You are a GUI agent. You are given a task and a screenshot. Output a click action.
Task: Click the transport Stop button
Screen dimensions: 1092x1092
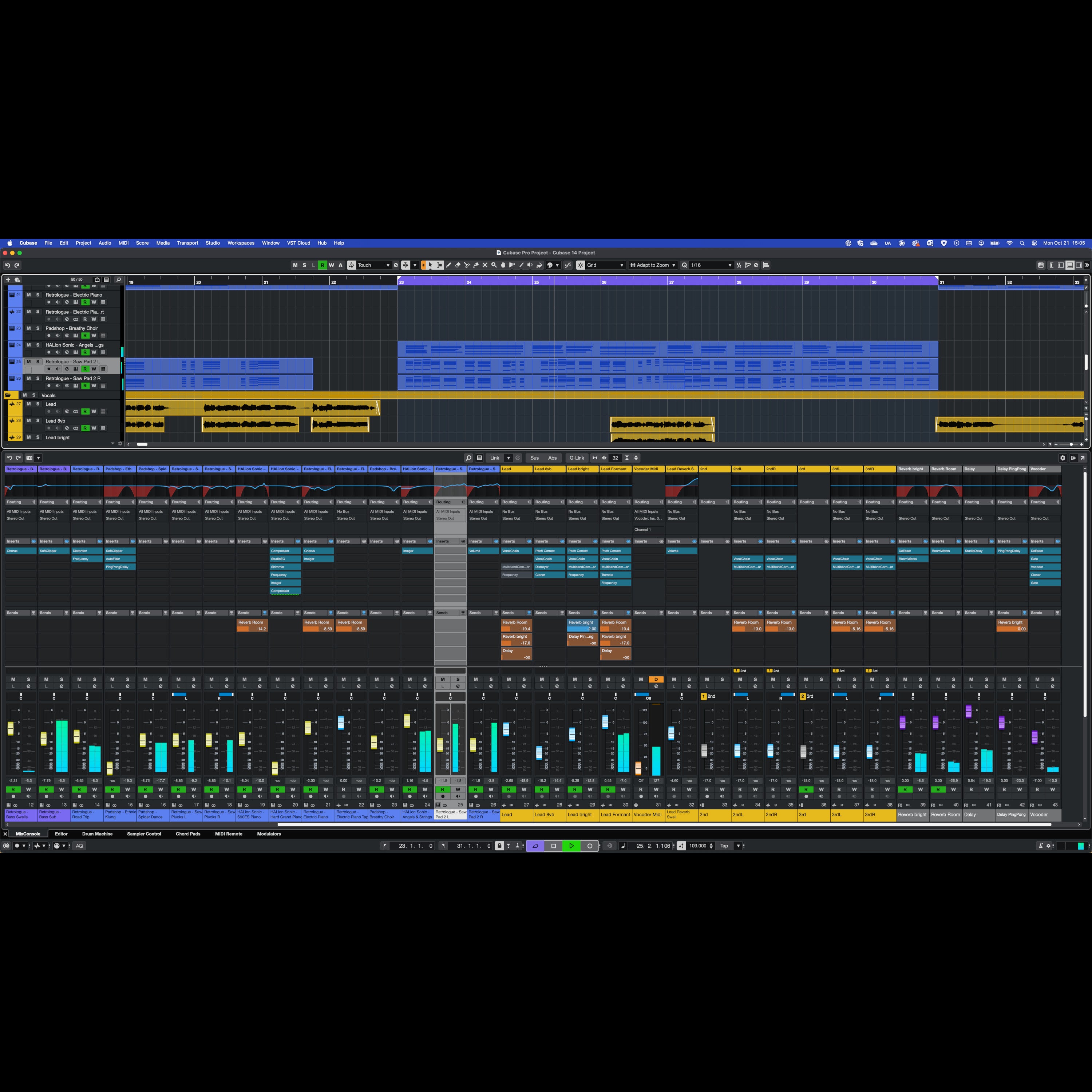click(x=553, y=846)
